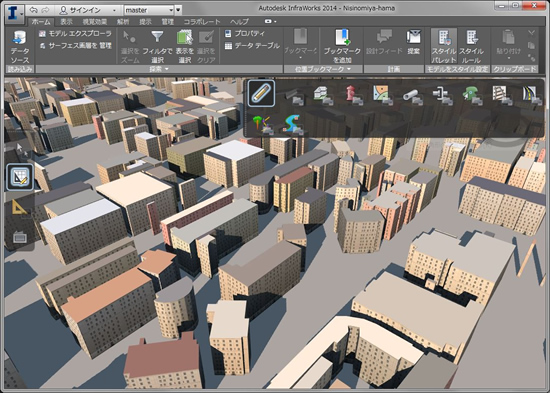
Task: Open the サインイン sign-in dropdown
Action: pyautogui.click(x=87, y=10)
